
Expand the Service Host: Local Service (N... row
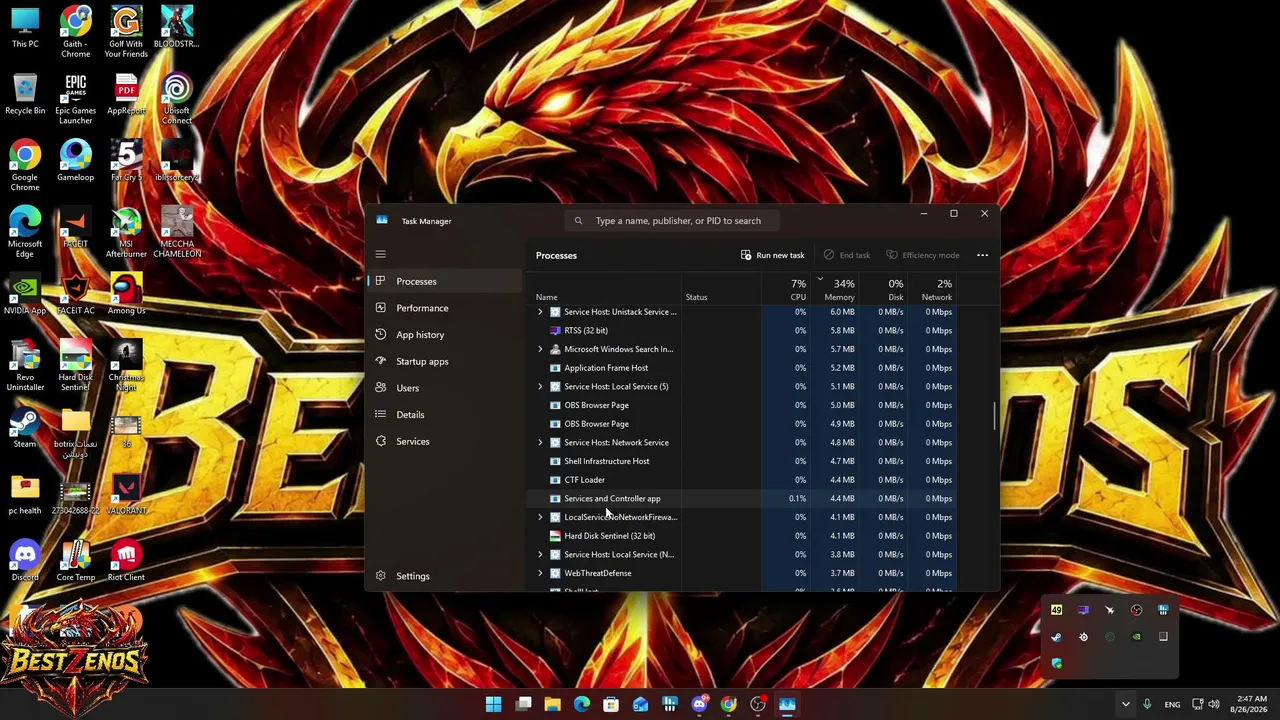click(540, 554)
